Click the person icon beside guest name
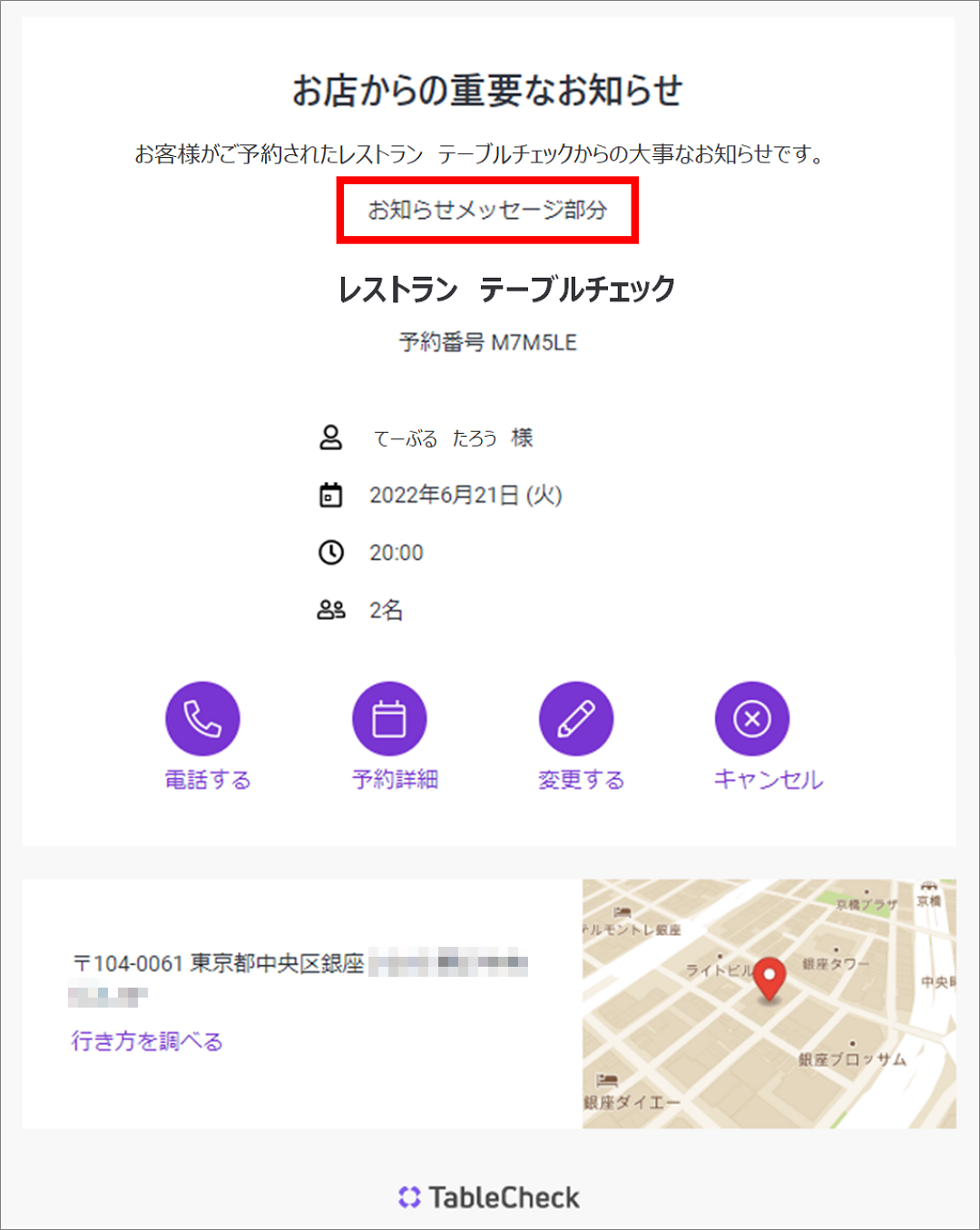Viewport: 980px width, 1230px height. [x=331, y=438]
